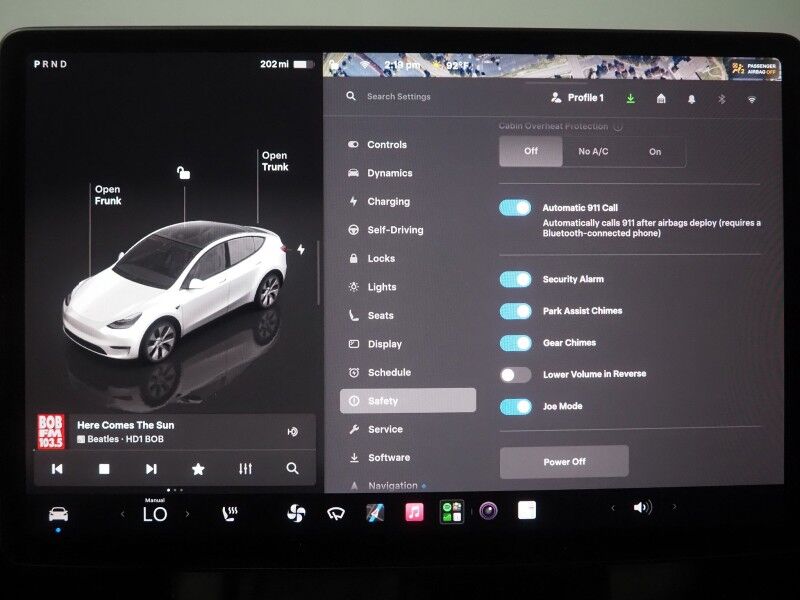Viewport: 800px width, 600px height.
Task: Open the Profile 1 driver profile menu
Action: pos(577,97)
